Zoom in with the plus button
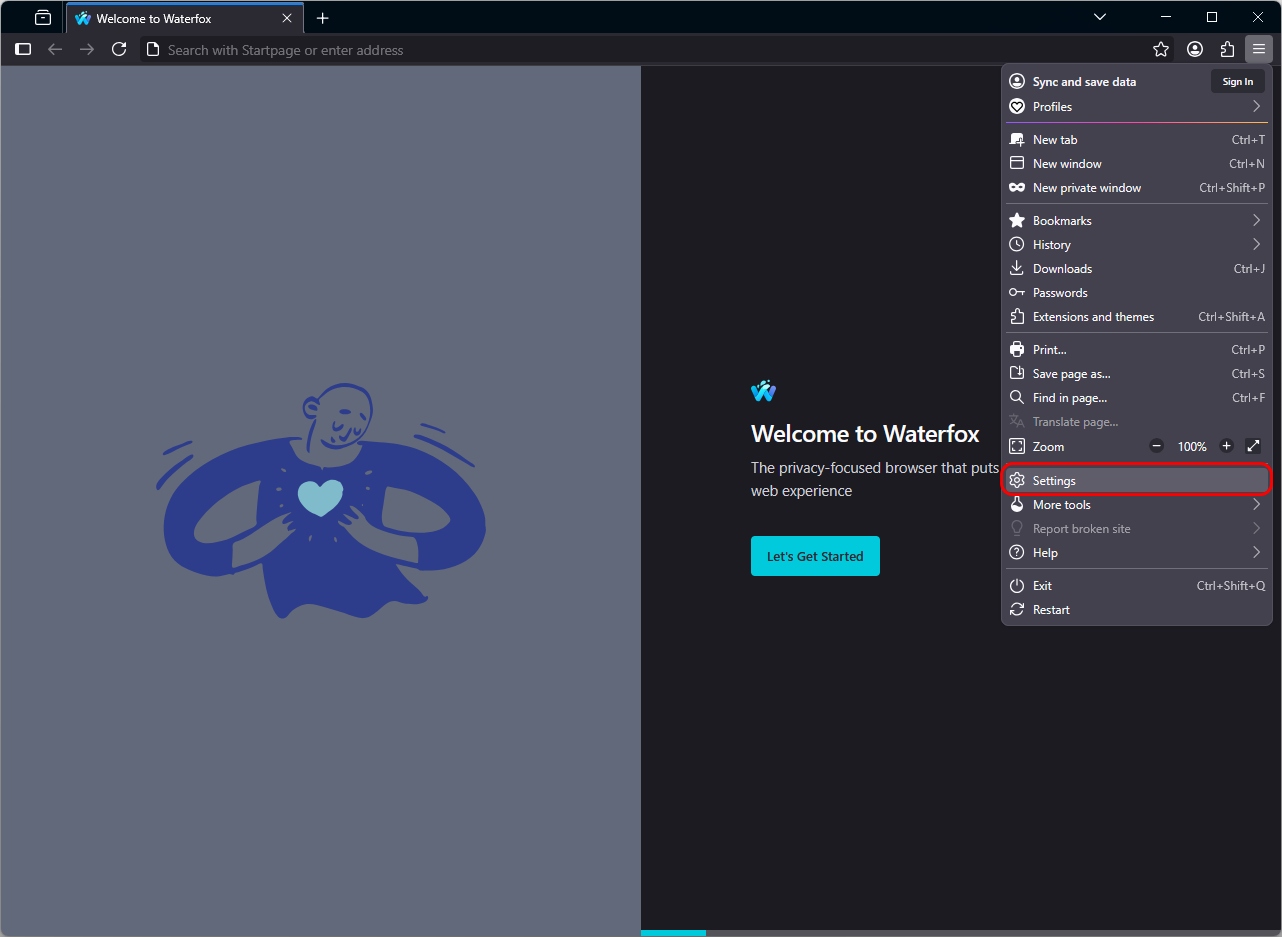1282x937 pixels. [x=1227, y=446]
